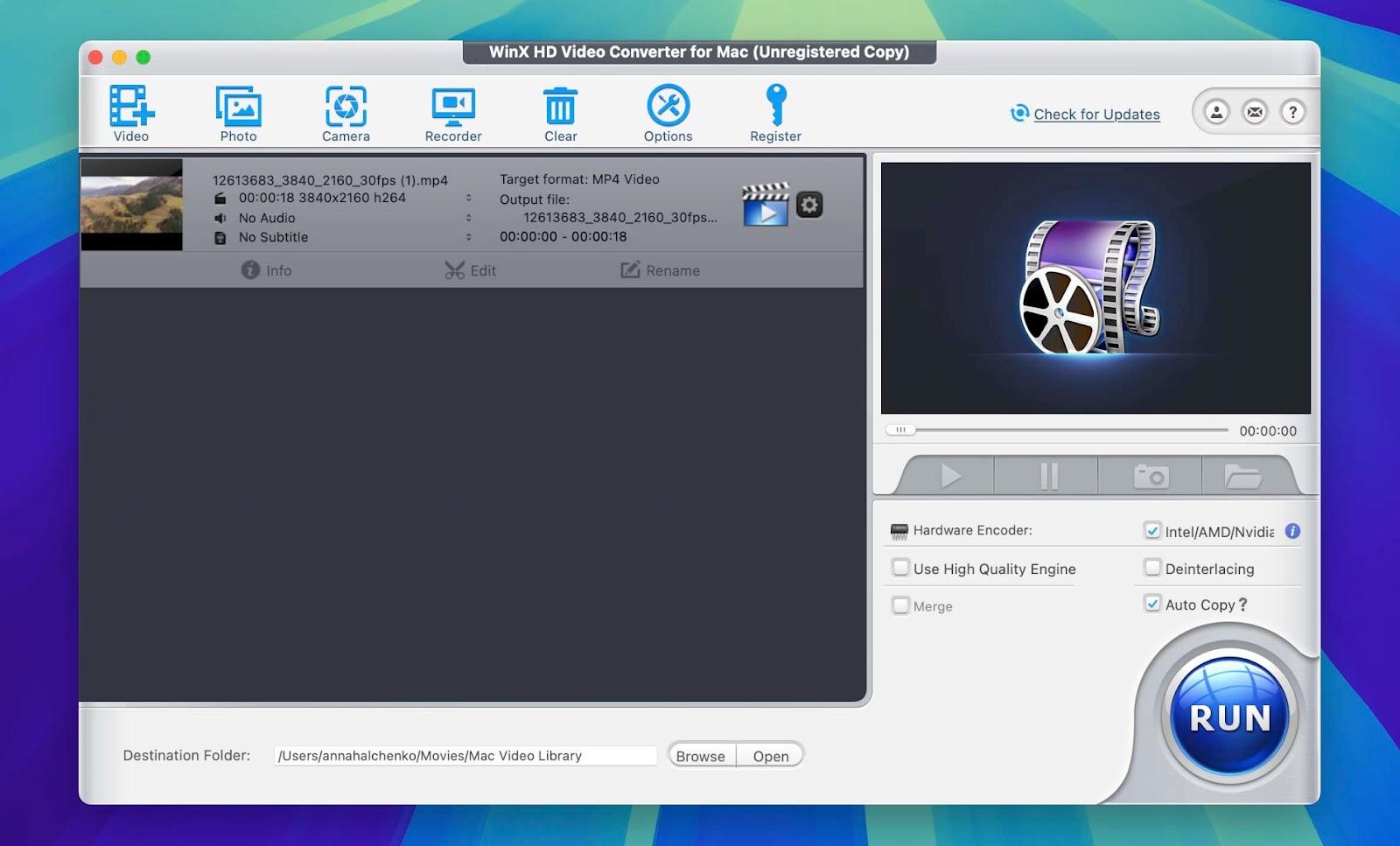Viewport: 1400px width, 846px height.
Task: Take a snapshot with the camera button
Action: (1150, 477)
